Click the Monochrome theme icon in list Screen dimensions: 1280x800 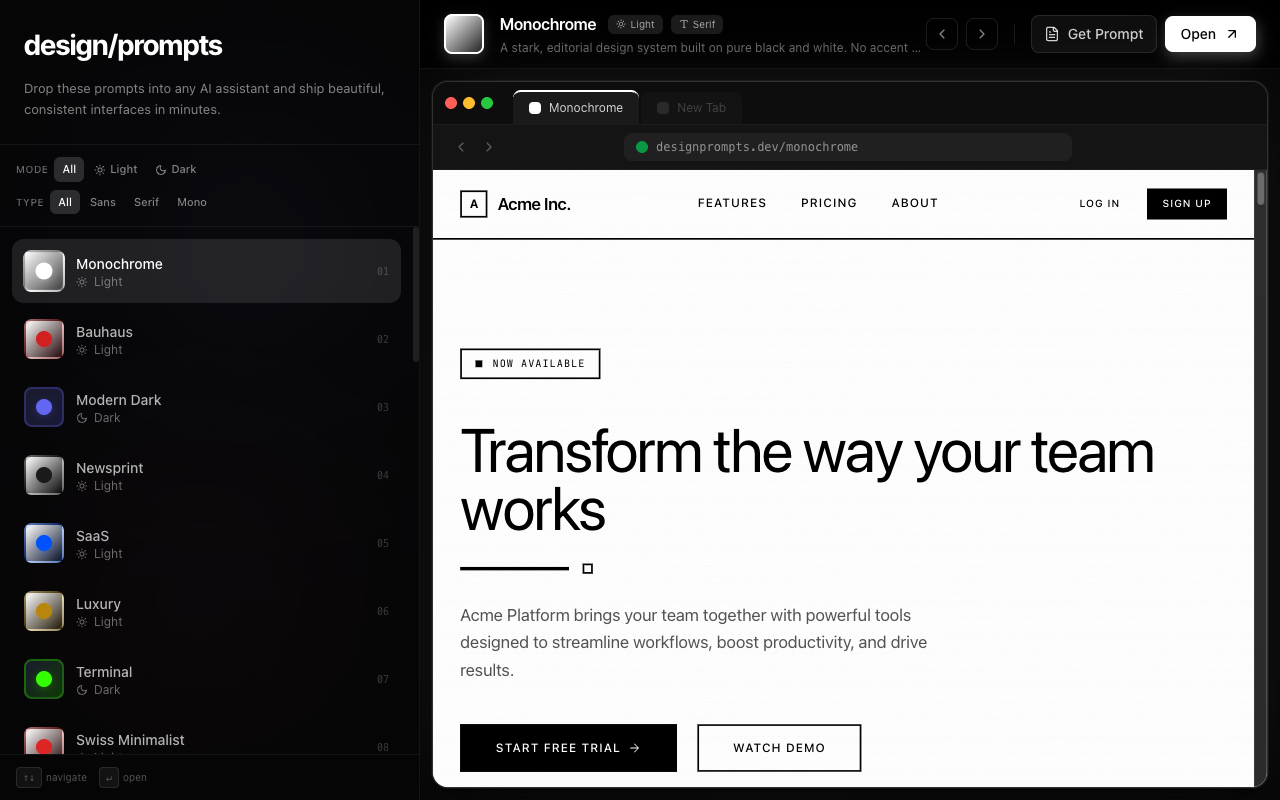click(44, 271)
